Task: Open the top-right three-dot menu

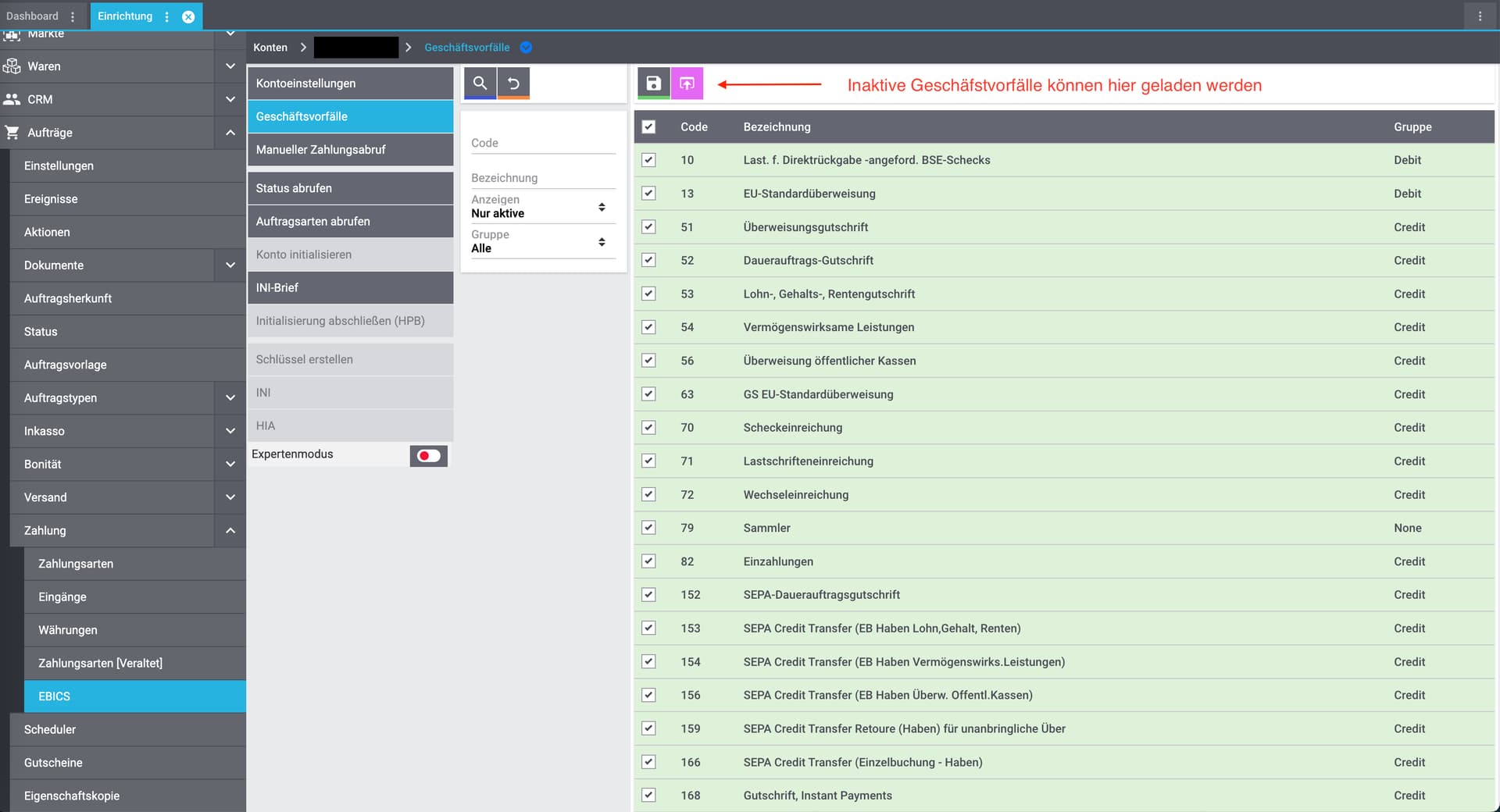Action: pyautogui.click(x=1480, y=16)
